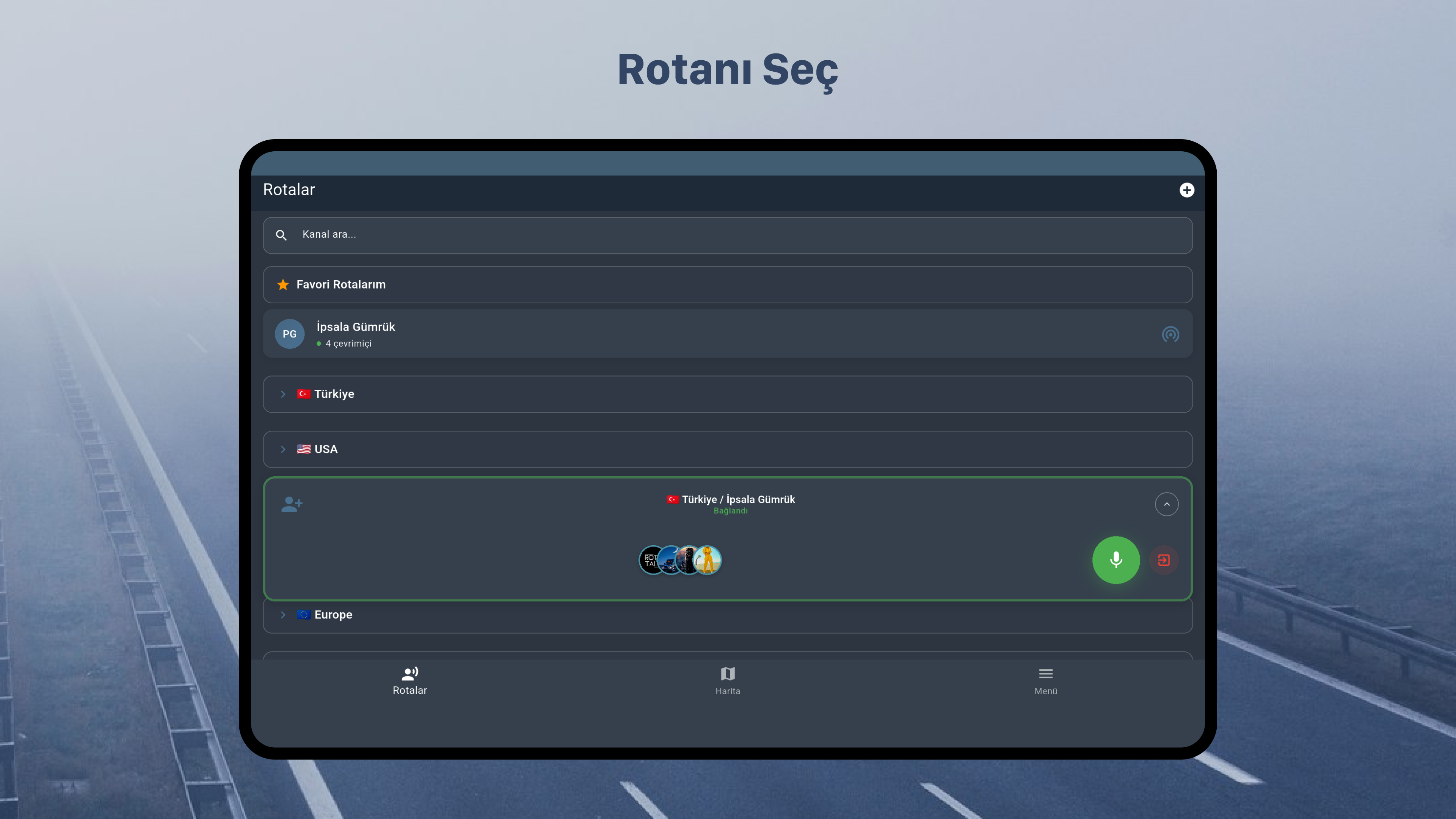Click the orange favorites star icon
This screenshot has height=819, width=1456.
(282, 285)
